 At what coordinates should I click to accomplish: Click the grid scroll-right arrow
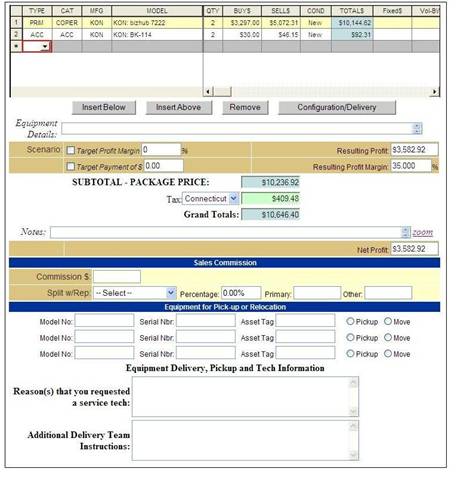click(x=434, y=91)
